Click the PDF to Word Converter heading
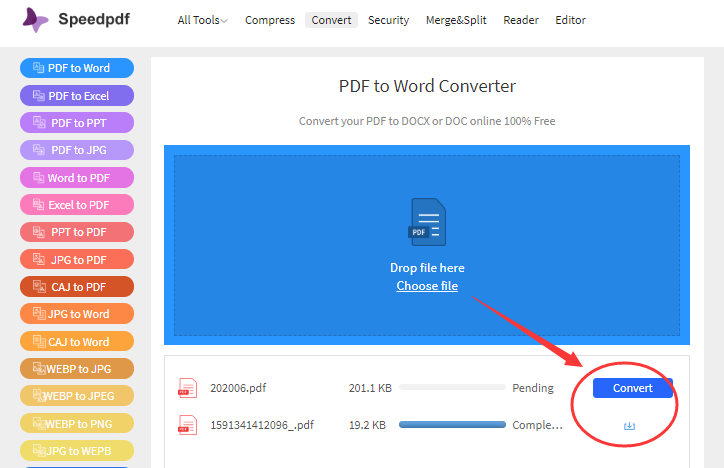Screen dimensions: 724x468 [427, 86]
